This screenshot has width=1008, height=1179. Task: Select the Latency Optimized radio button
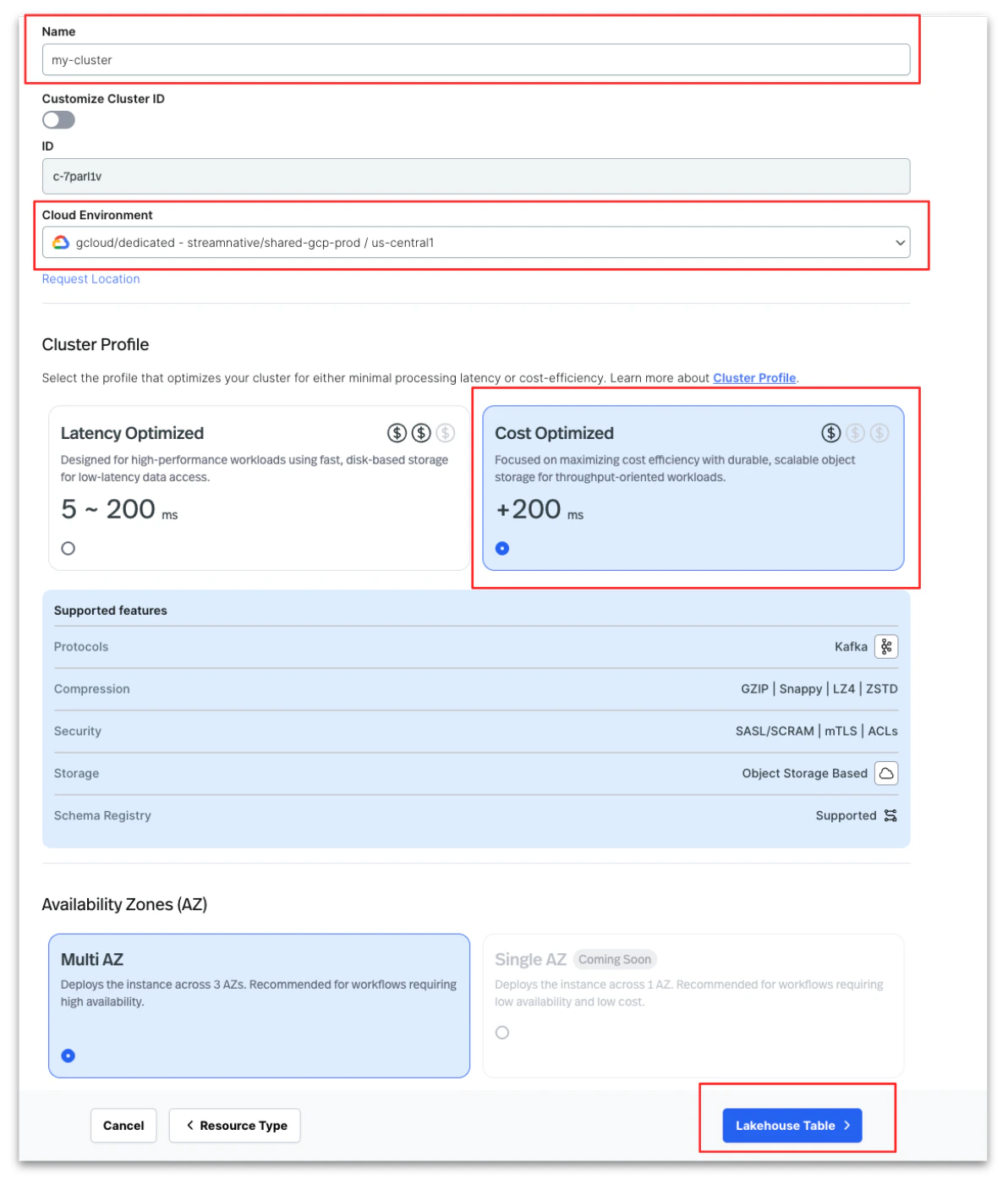point(67,548)
